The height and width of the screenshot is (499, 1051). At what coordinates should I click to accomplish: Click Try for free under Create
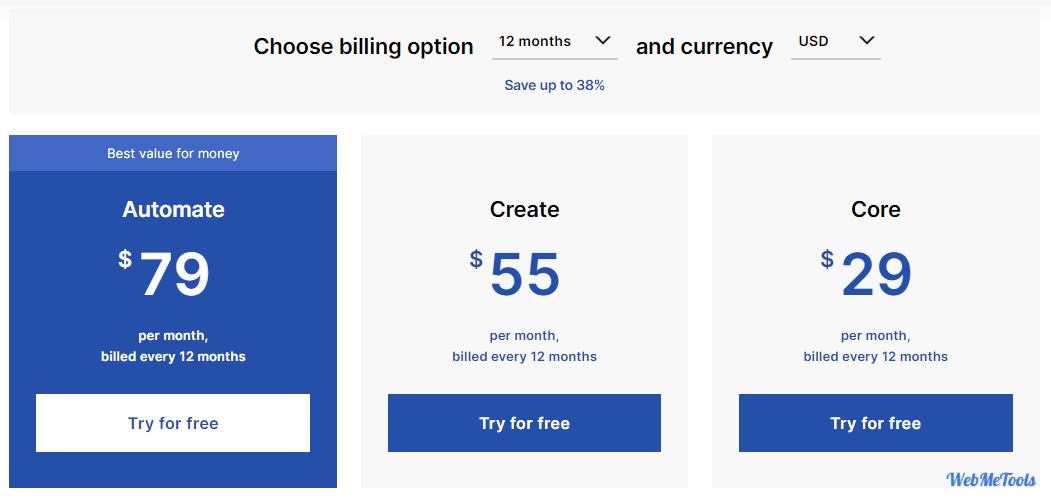tap(524, 423)
